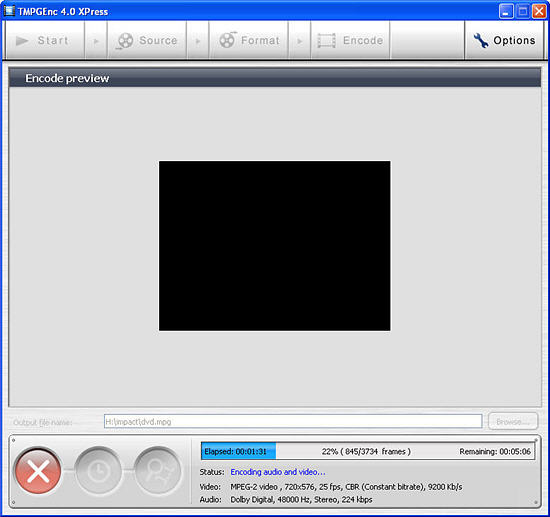Screen dimensions: 550x517
Task: Open the Options menu
Action: point(504,40)
